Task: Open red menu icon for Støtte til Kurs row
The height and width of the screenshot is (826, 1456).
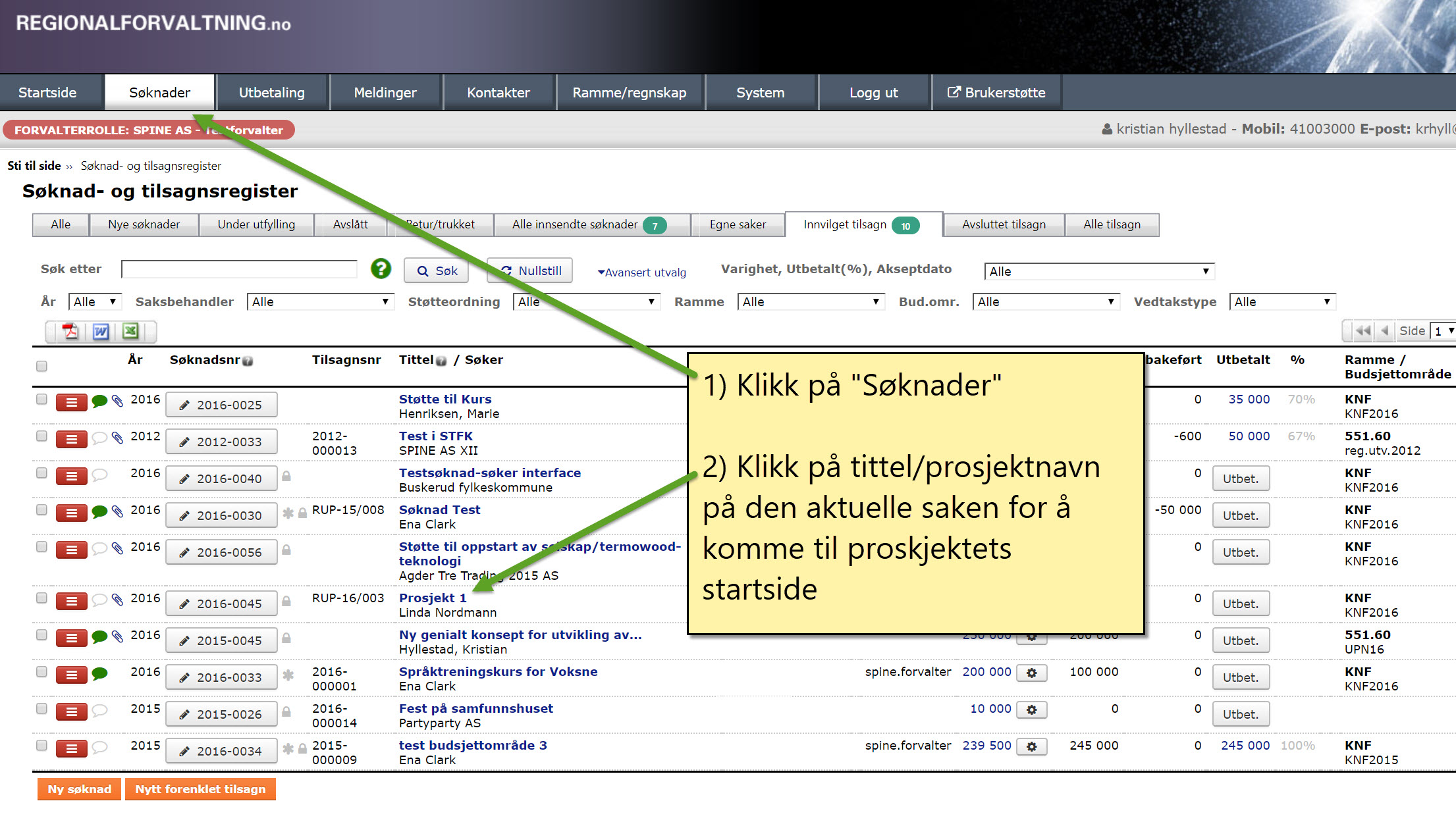Action: point(71,402)
